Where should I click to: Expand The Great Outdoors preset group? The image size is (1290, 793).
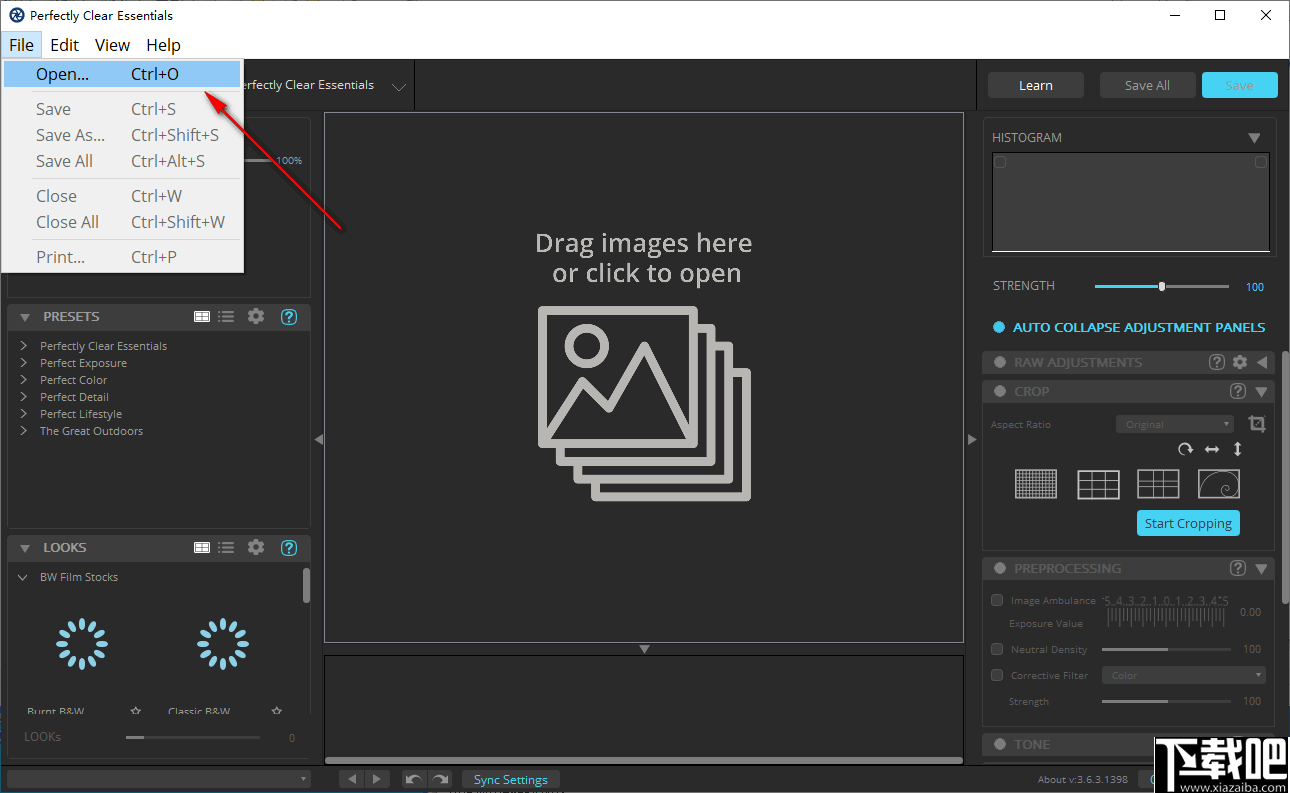pyautogui.click(x=24, y=430)
